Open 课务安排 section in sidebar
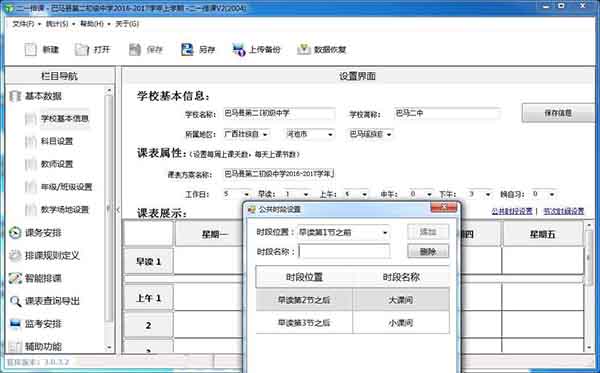This screenshot has width=600, height=373. point(43,233)
